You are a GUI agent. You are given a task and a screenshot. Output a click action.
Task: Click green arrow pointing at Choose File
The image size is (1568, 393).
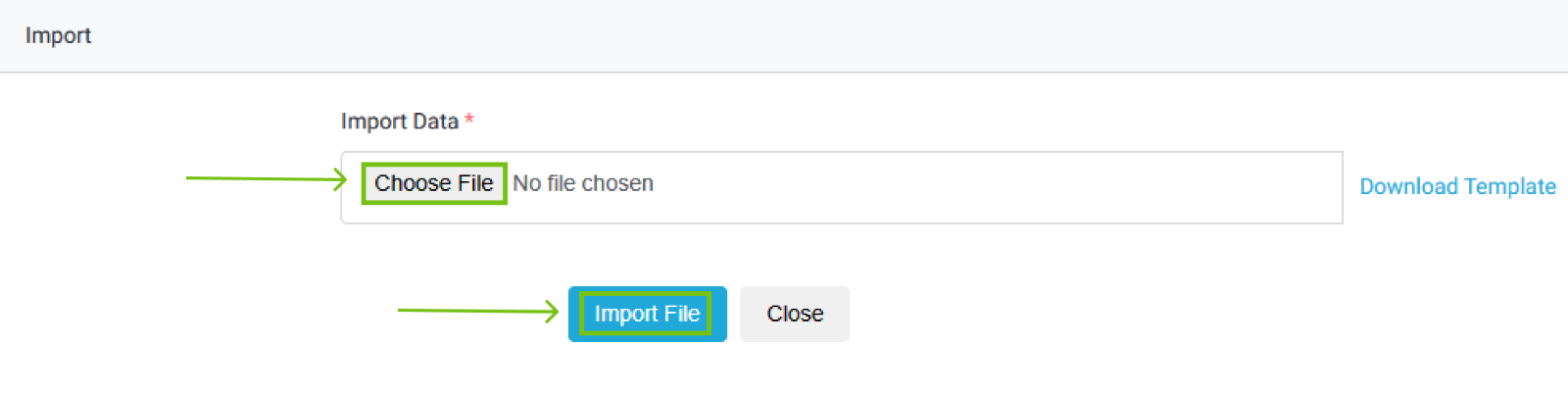pos(265,178)
